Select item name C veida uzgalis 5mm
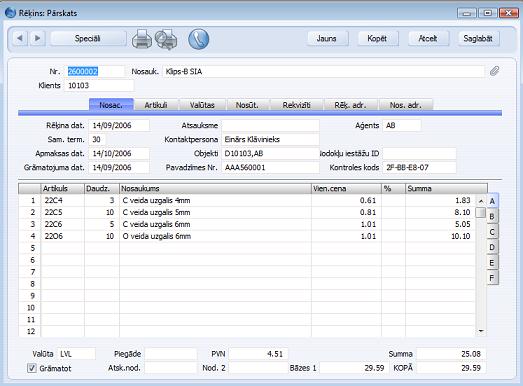The width and height of the screenshot is (523, 386). pyautogui.click(x=215, y=213)
